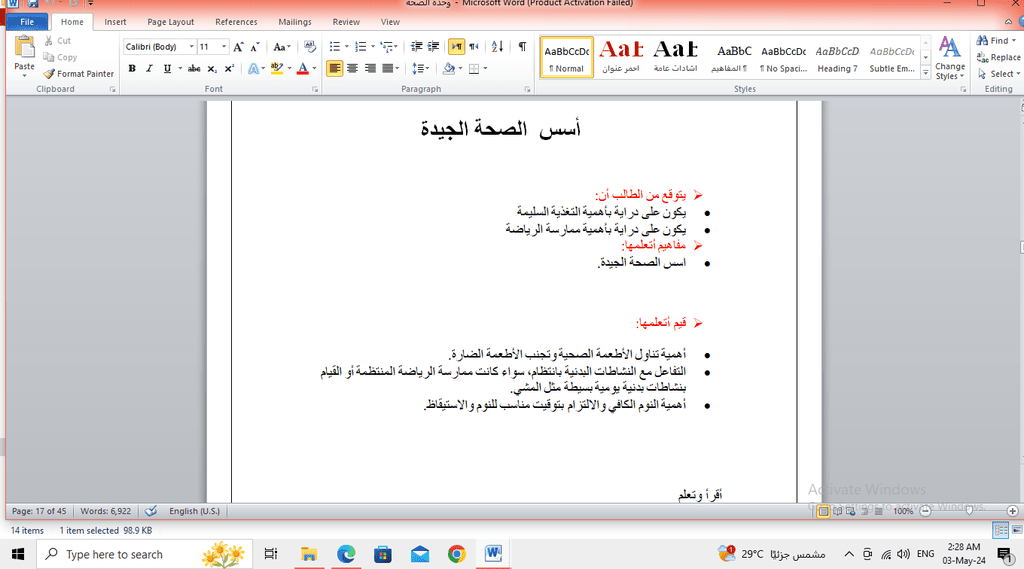
Task: Toggle italic formatting
Action: coord(150,69)
